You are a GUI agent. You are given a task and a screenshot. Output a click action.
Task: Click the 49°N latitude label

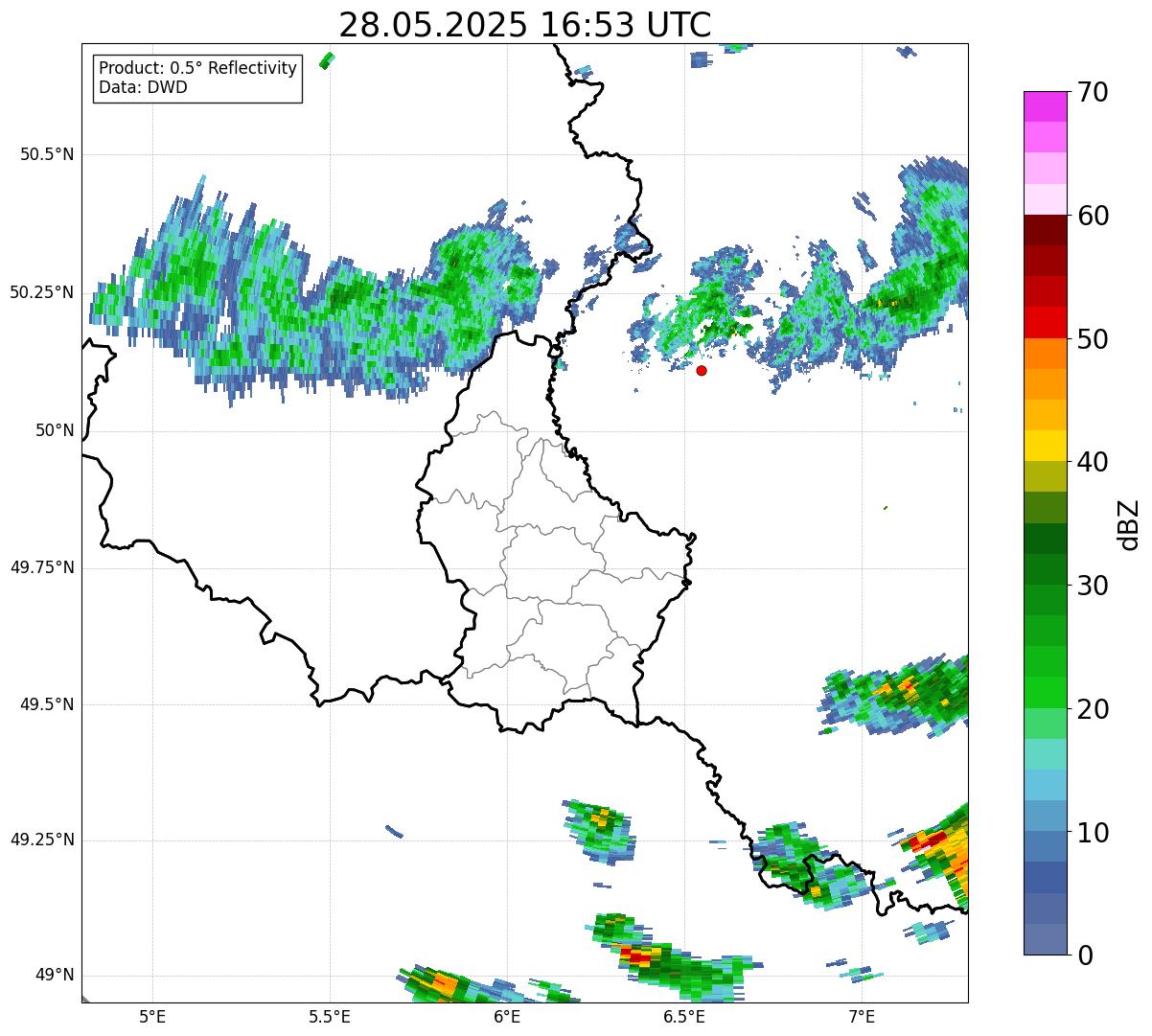coord(55,976)
